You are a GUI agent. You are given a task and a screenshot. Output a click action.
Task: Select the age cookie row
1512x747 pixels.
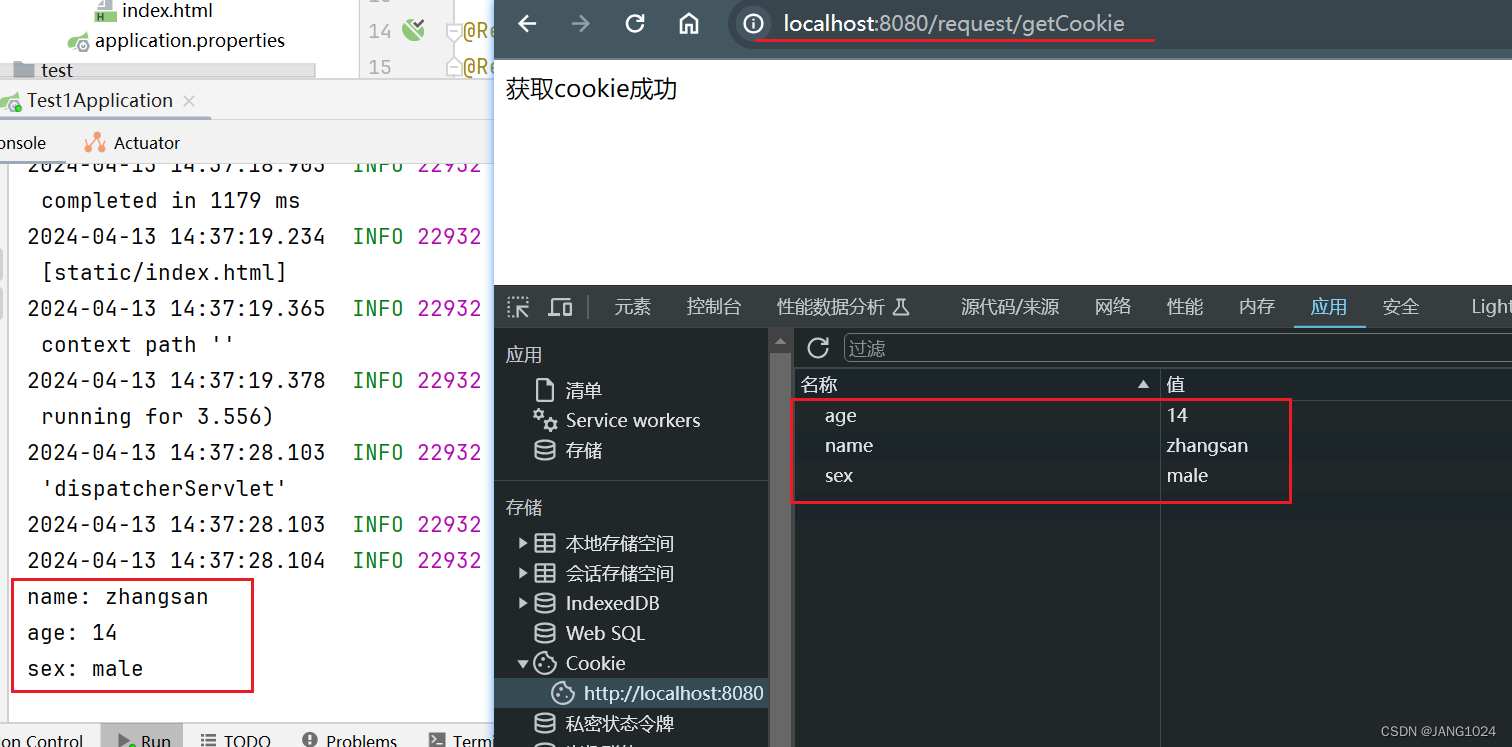tap(1153, 415)
